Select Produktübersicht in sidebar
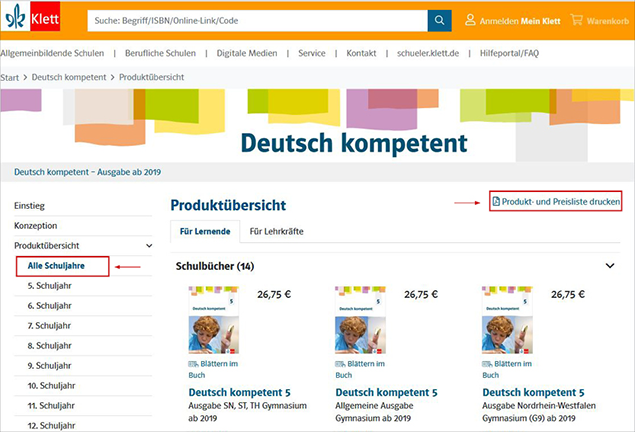The width and height of the screenshot is (635, 432). point(47,245)
